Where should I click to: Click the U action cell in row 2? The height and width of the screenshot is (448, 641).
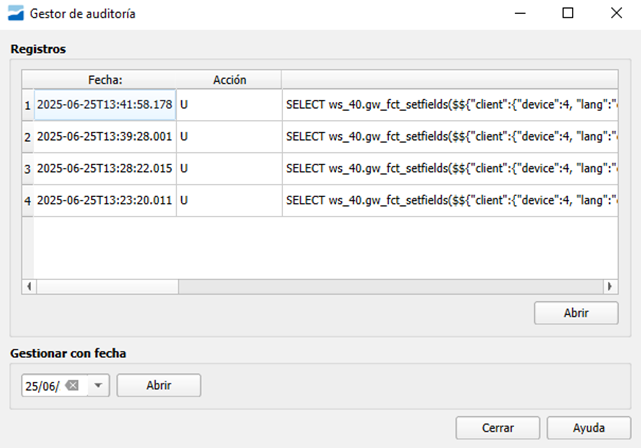coord(229,137)
